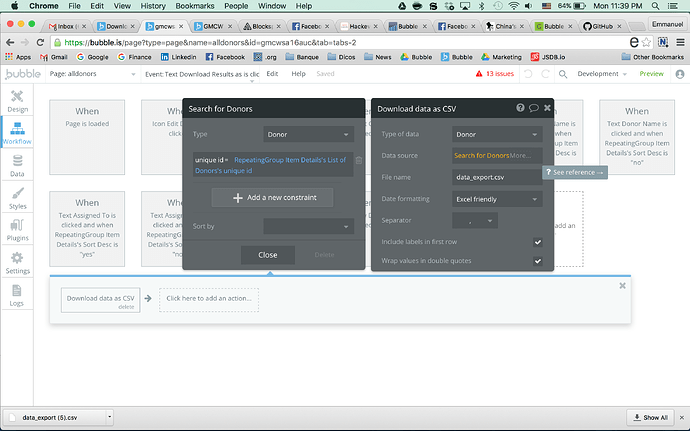Screen dimensions: 690x431
Task: Click the browser address bar
Action: click(x=339, y=43)
